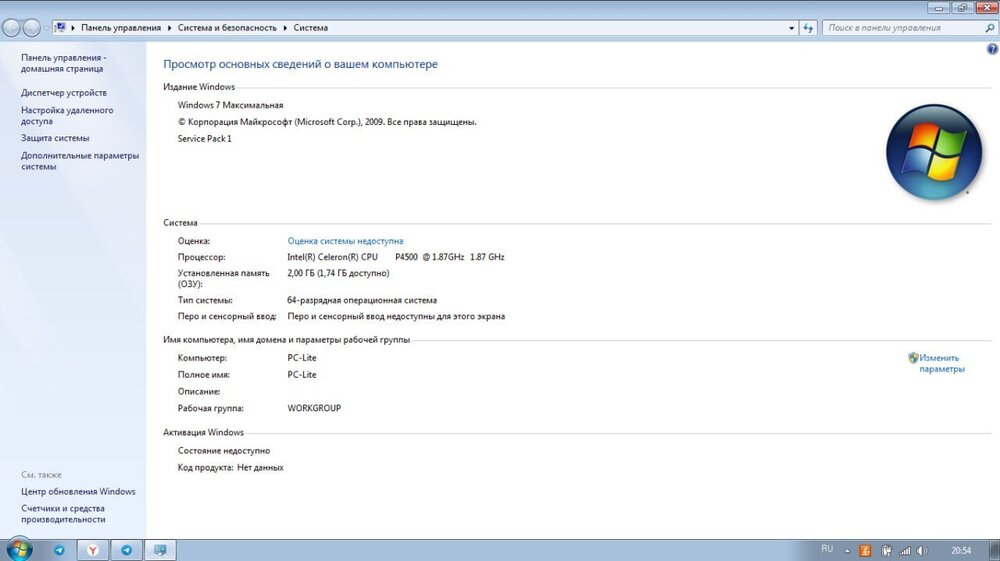Click the Microsoft Corp. copyright line
This screenshot has height=561, width=1000.
[327, 122]
